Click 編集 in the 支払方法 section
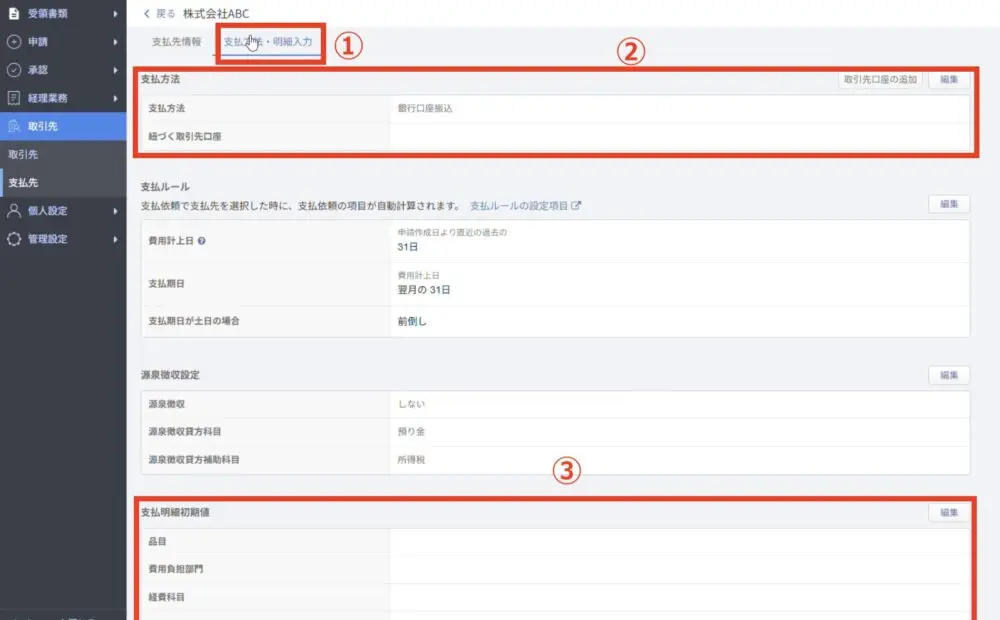 point(947,80)
